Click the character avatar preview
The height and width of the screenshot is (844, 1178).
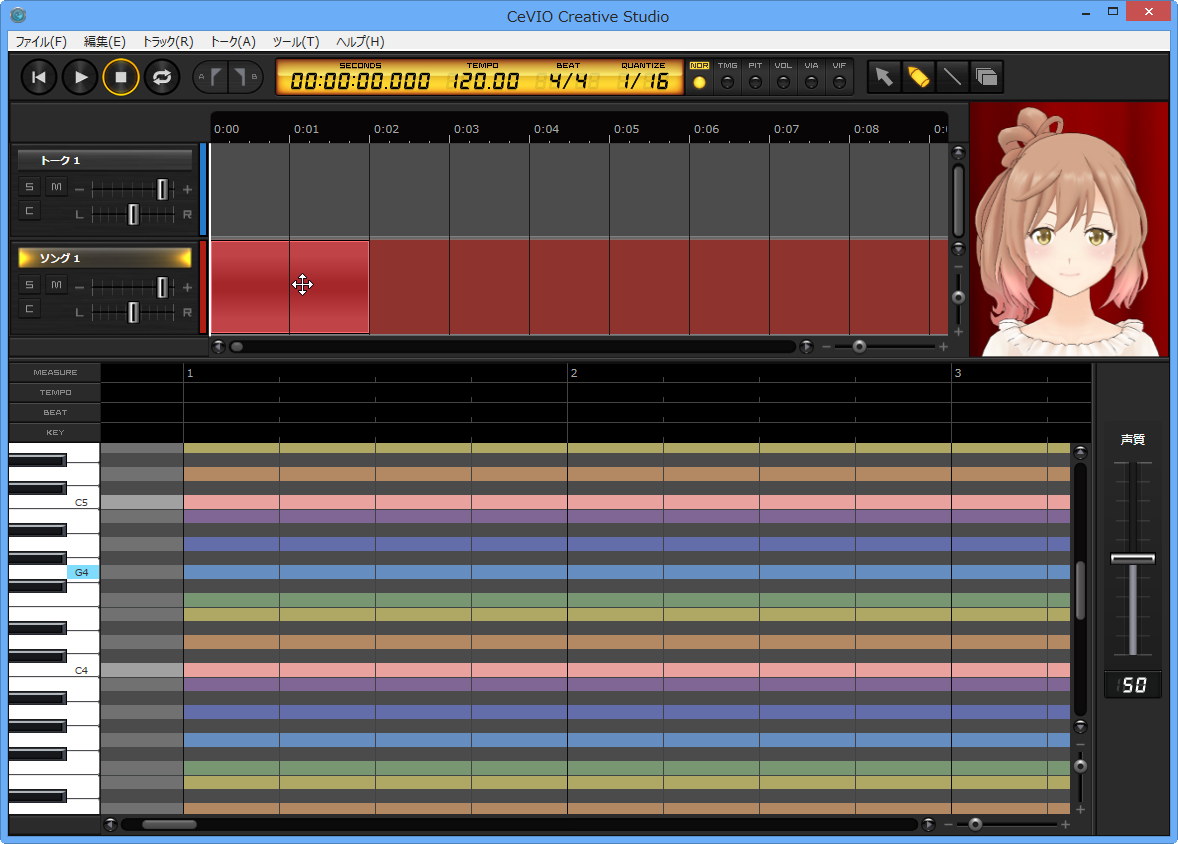coord(1069,230)
